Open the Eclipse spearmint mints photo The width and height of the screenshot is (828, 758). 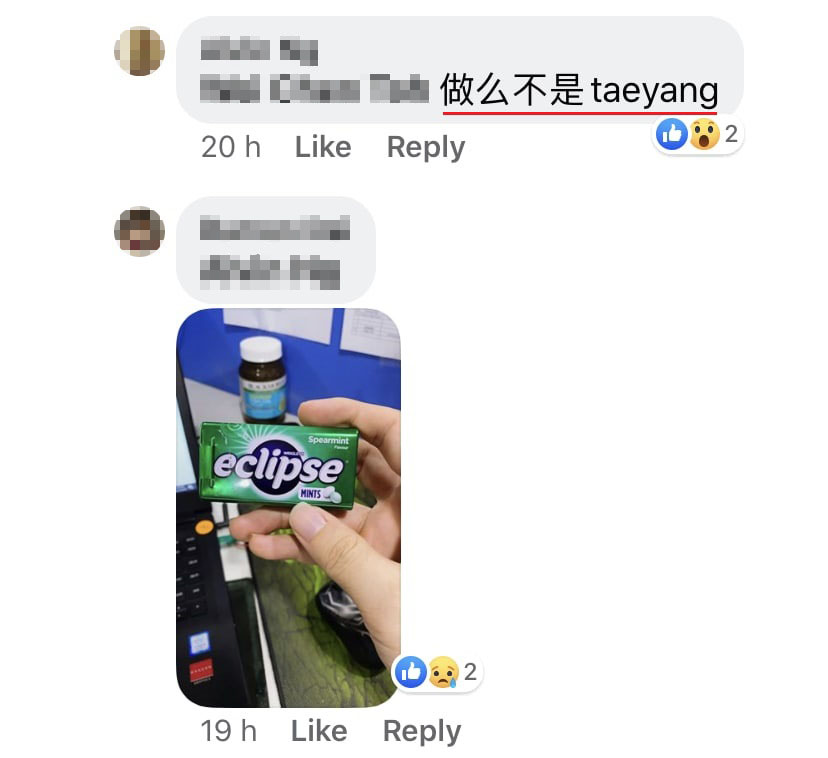[288, 508]
